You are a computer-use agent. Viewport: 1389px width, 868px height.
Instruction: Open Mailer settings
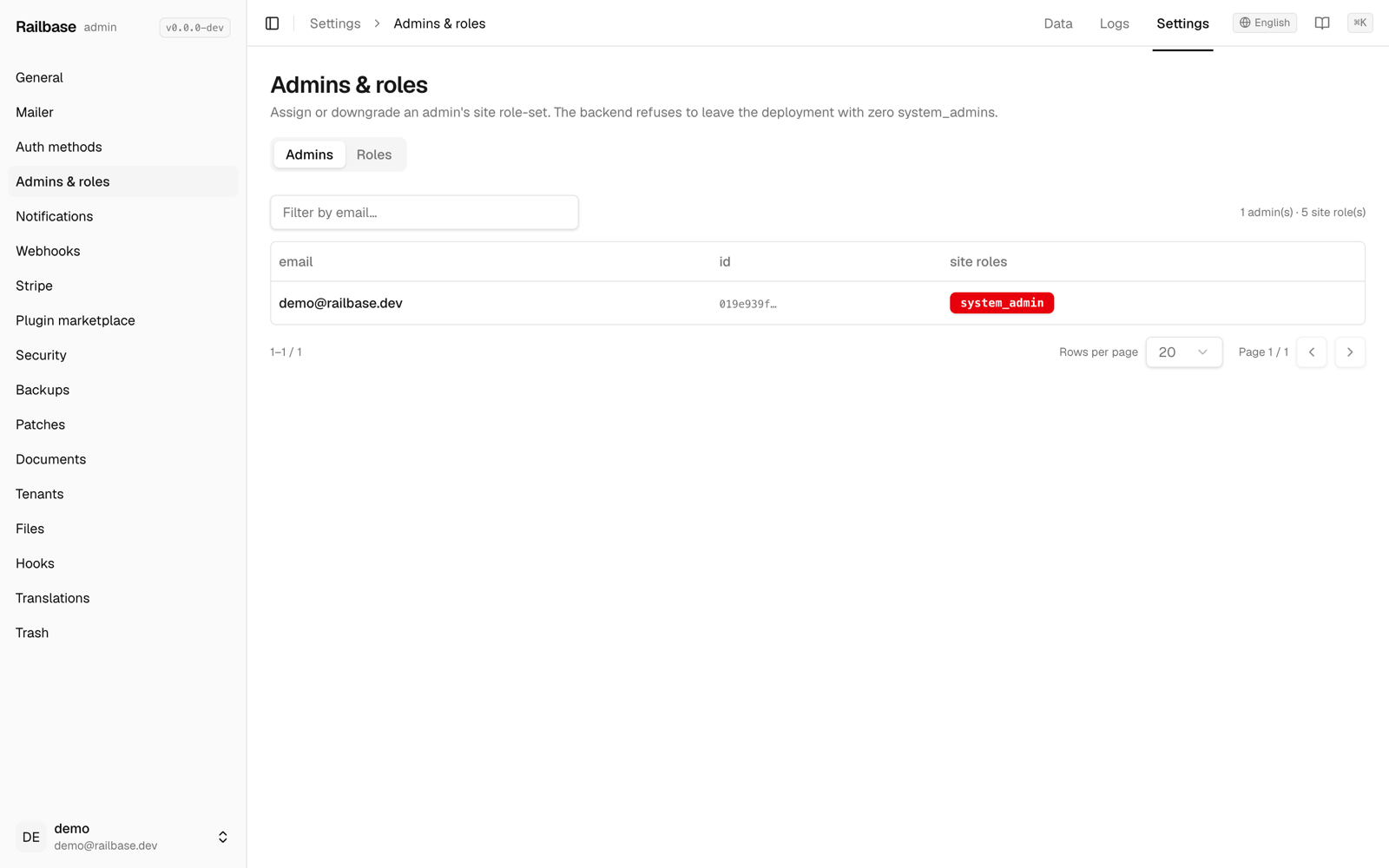(122, 112)
